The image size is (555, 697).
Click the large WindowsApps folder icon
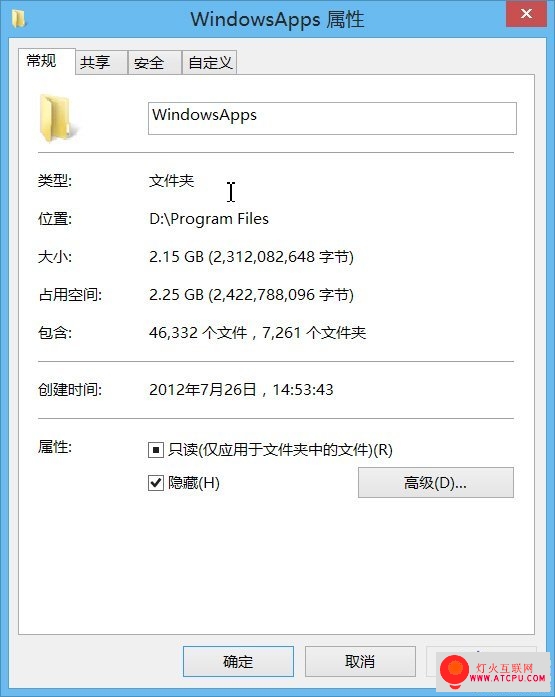point(56,118)
